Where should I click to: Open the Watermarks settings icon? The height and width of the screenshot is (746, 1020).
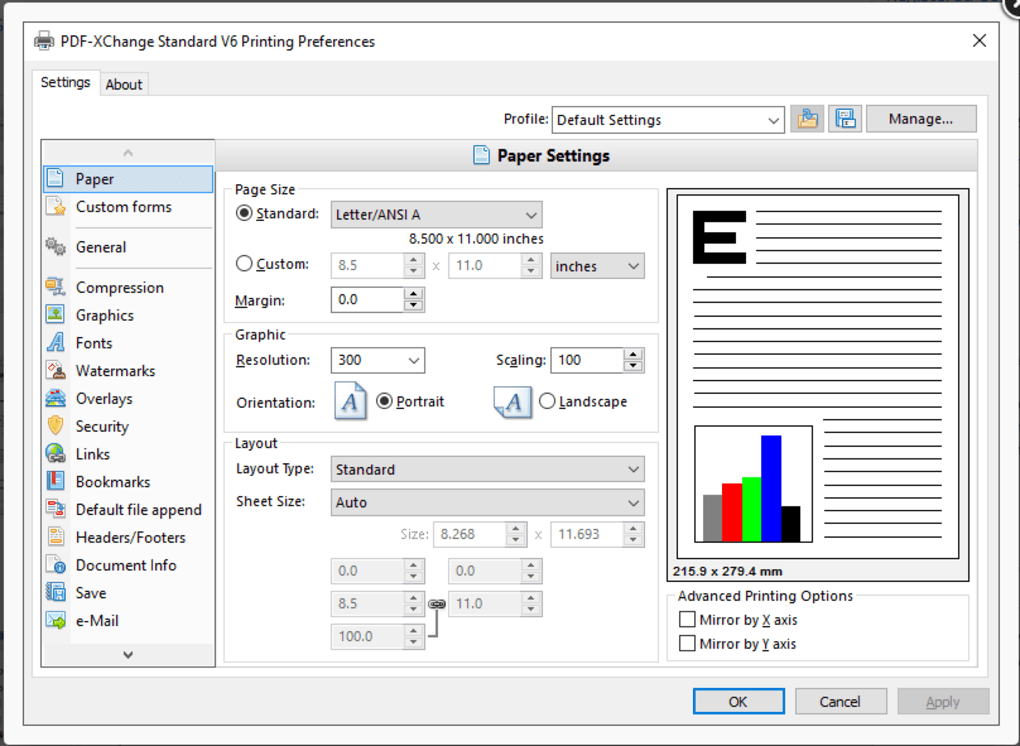[x=56, y=371]
